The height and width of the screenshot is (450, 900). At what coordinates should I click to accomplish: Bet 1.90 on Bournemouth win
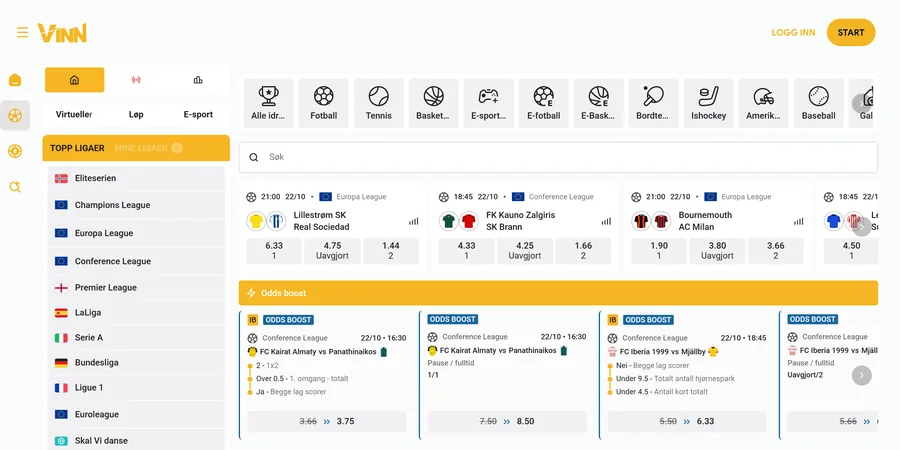[x=659, y=251]
